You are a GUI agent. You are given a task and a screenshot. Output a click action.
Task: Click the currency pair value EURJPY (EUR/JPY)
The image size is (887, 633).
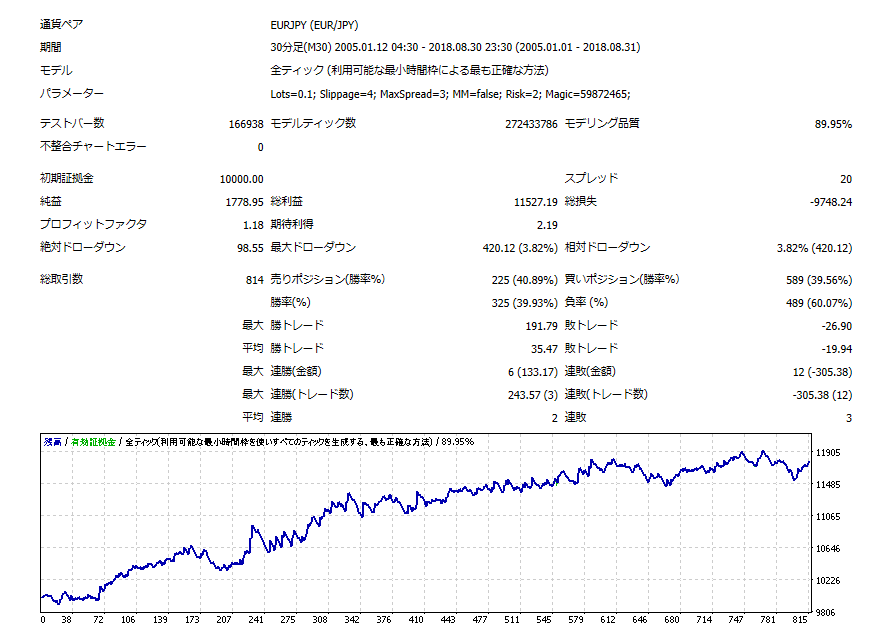click(x=314, y=25)
